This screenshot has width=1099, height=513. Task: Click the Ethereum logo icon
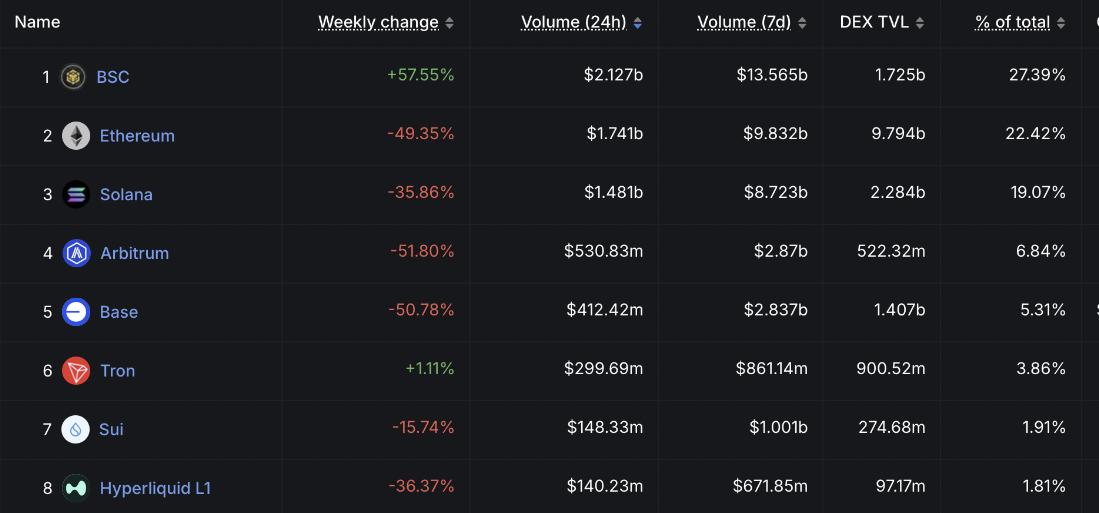76,136
